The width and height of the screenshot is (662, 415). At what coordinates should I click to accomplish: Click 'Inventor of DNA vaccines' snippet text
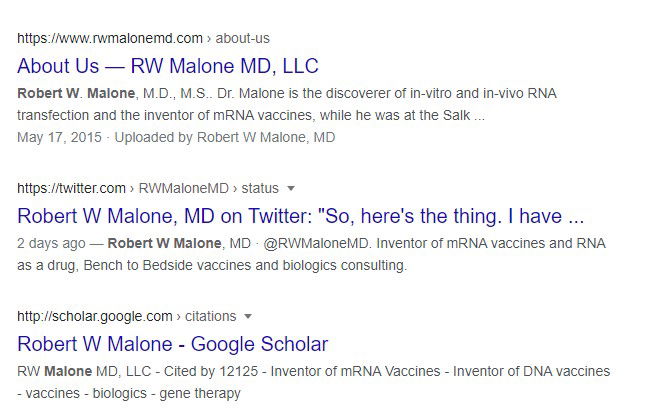531,371
